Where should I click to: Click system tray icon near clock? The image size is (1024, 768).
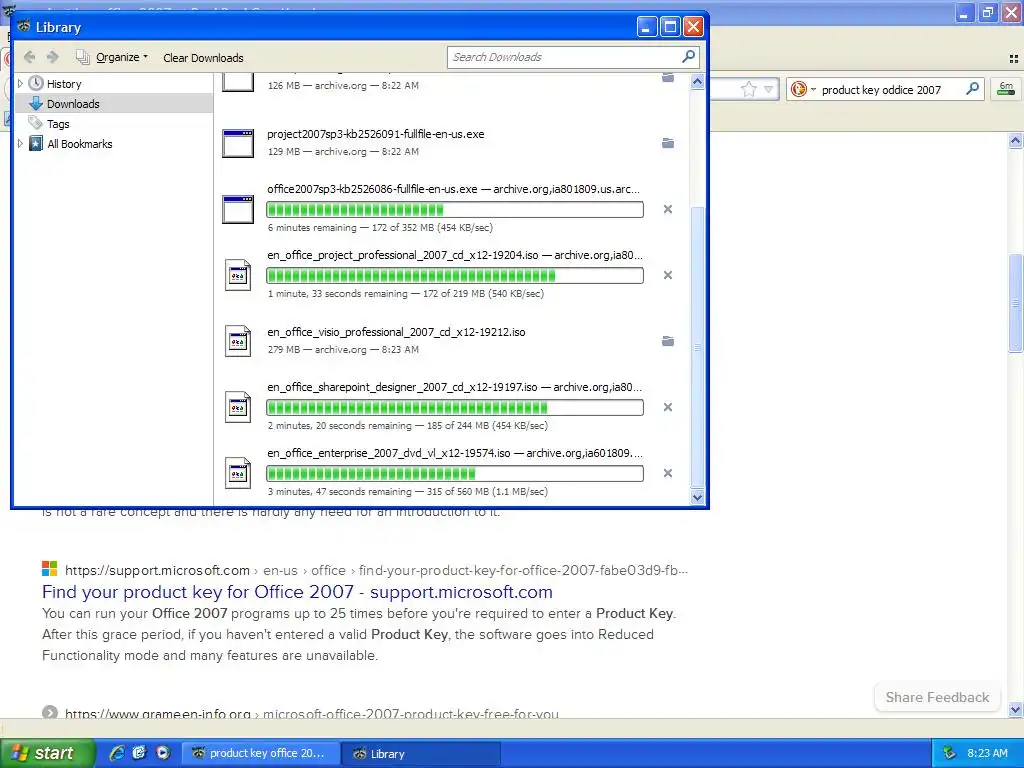pyautogui.click(x=950, y=753)
